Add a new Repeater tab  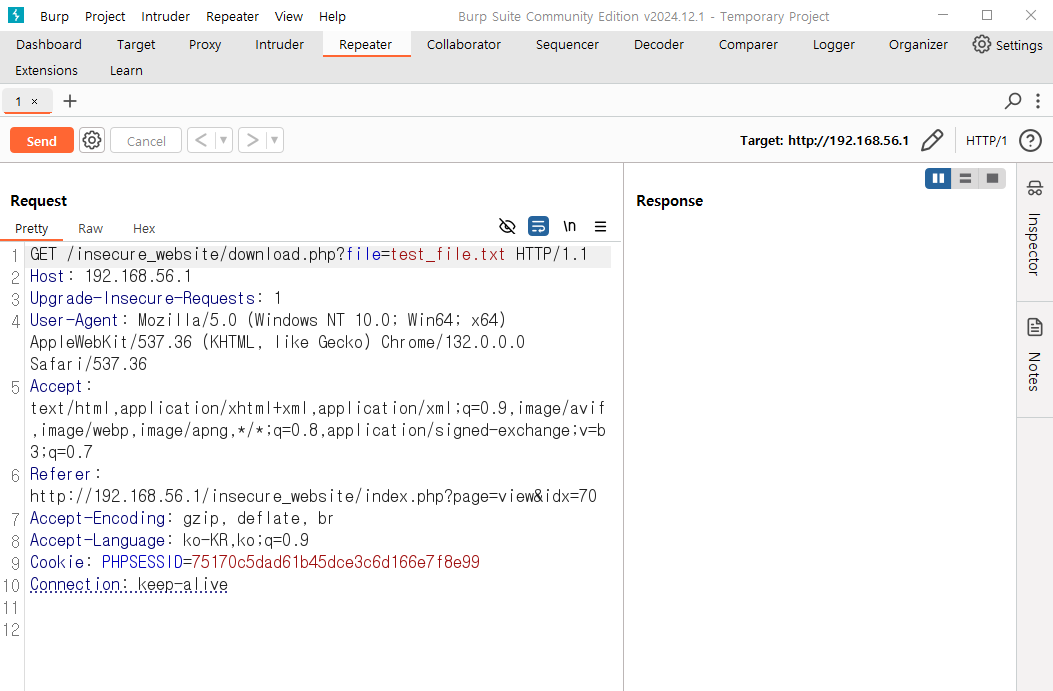(70, 101)
